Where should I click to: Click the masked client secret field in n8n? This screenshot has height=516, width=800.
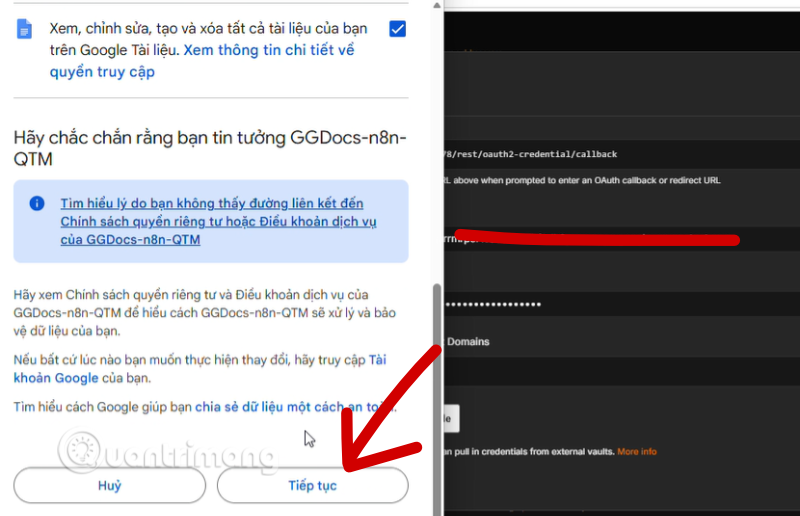(621, 304)
